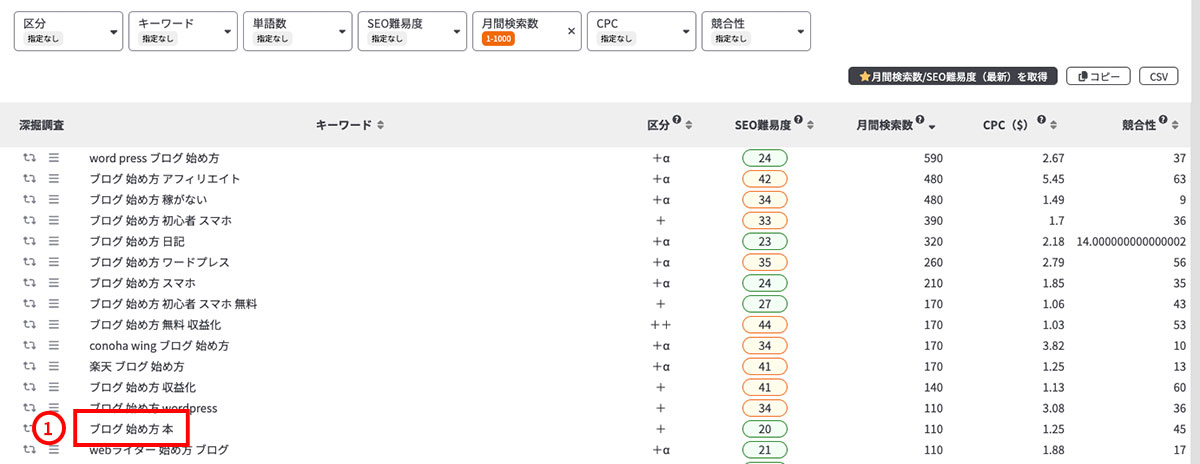The image size is (1200, 464).
Task: Export the results with the CSV button
Action: tap(1158, 76)
